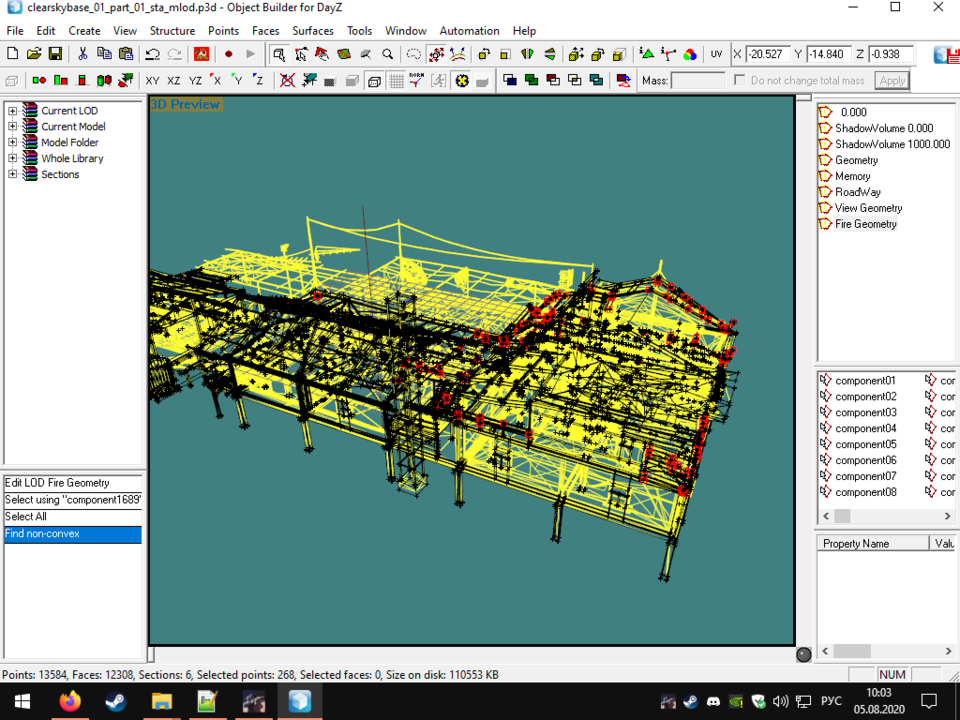Select the Memory LOD in the list
This screenshot has height=720, width=960.
pyautogui.click(x=852, y=176)
